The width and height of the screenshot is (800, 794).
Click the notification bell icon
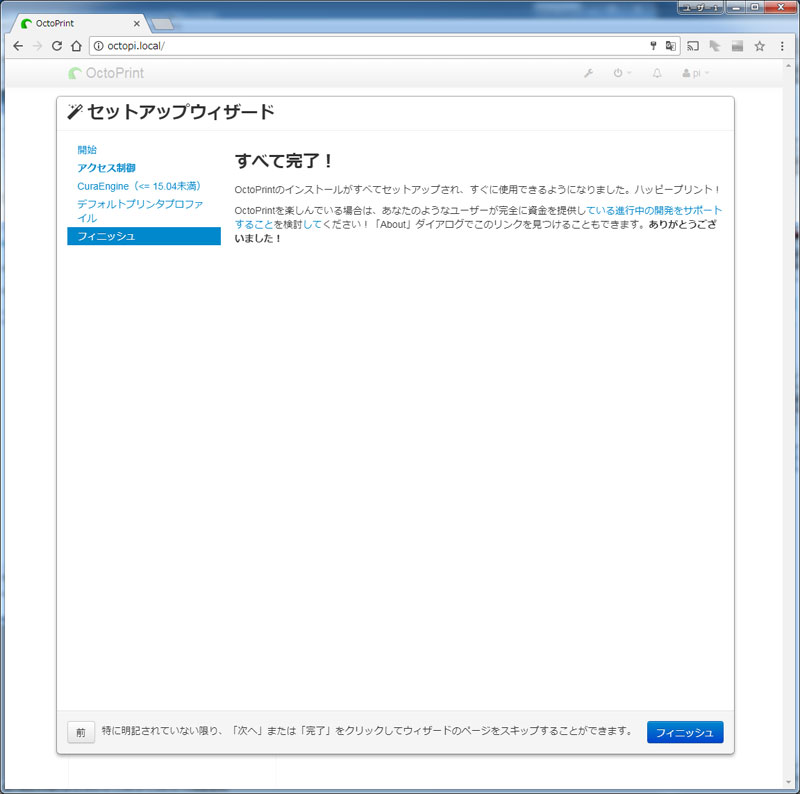(657, 73)
